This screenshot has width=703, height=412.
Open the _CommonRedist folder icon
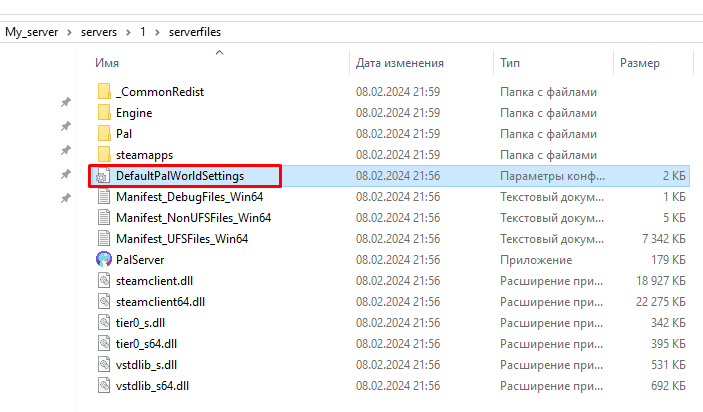(x=104, y=91)
